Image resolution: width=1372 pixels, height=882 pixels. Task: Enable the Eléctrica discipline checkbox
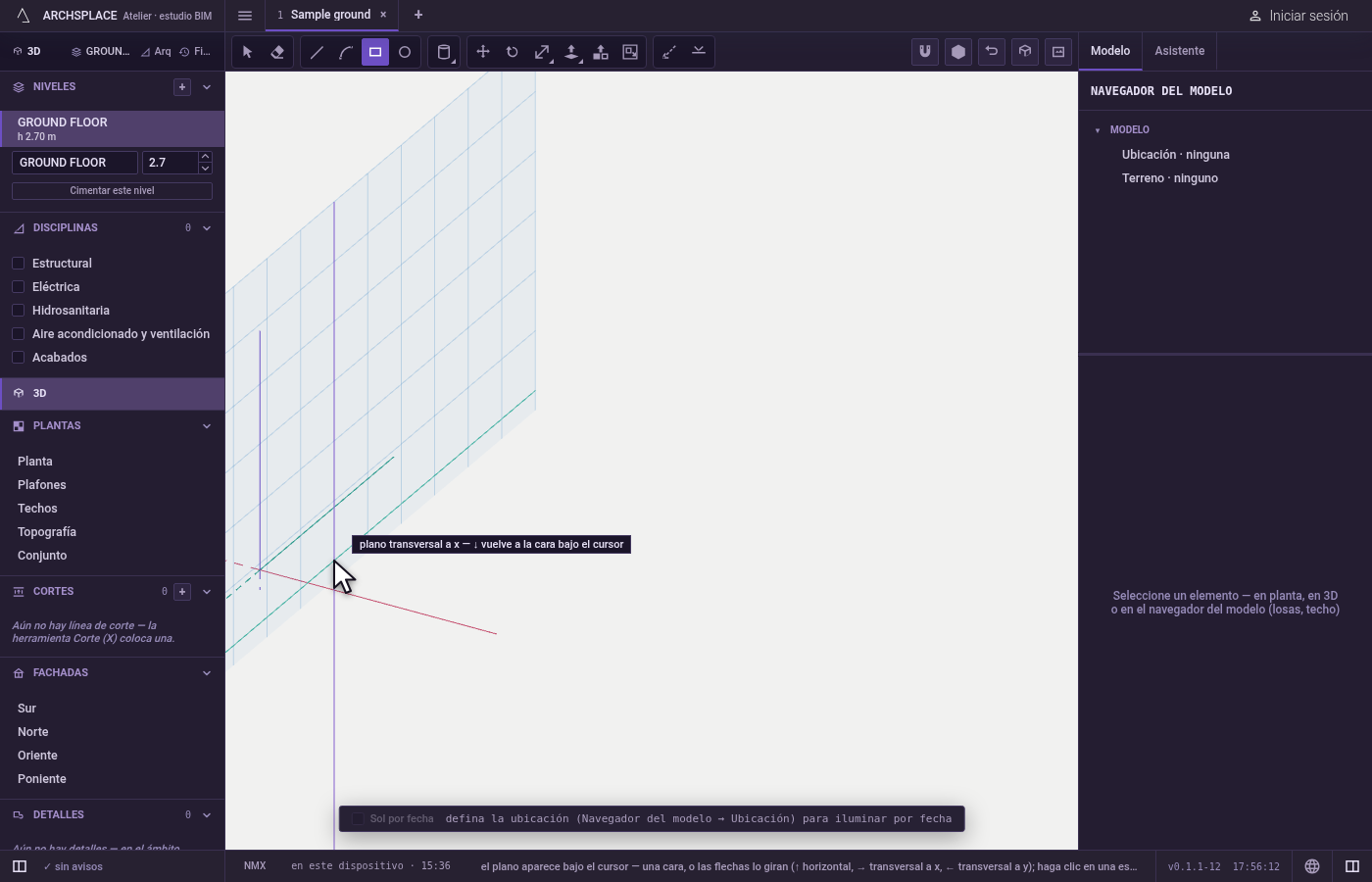(18, 287)
